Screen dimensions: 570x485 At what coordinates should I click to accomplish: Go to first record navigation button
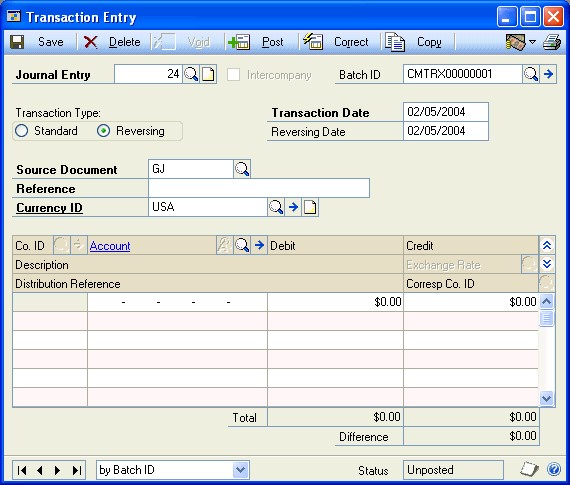click(x=21, y=470)
